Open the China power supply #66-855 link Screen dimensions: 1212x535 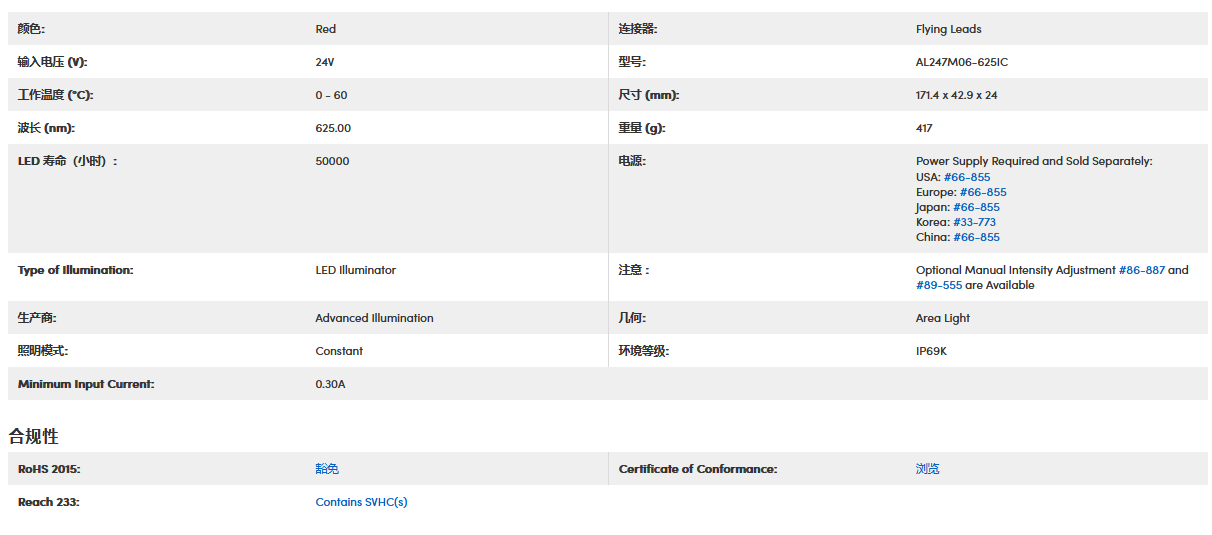point(976,237)
